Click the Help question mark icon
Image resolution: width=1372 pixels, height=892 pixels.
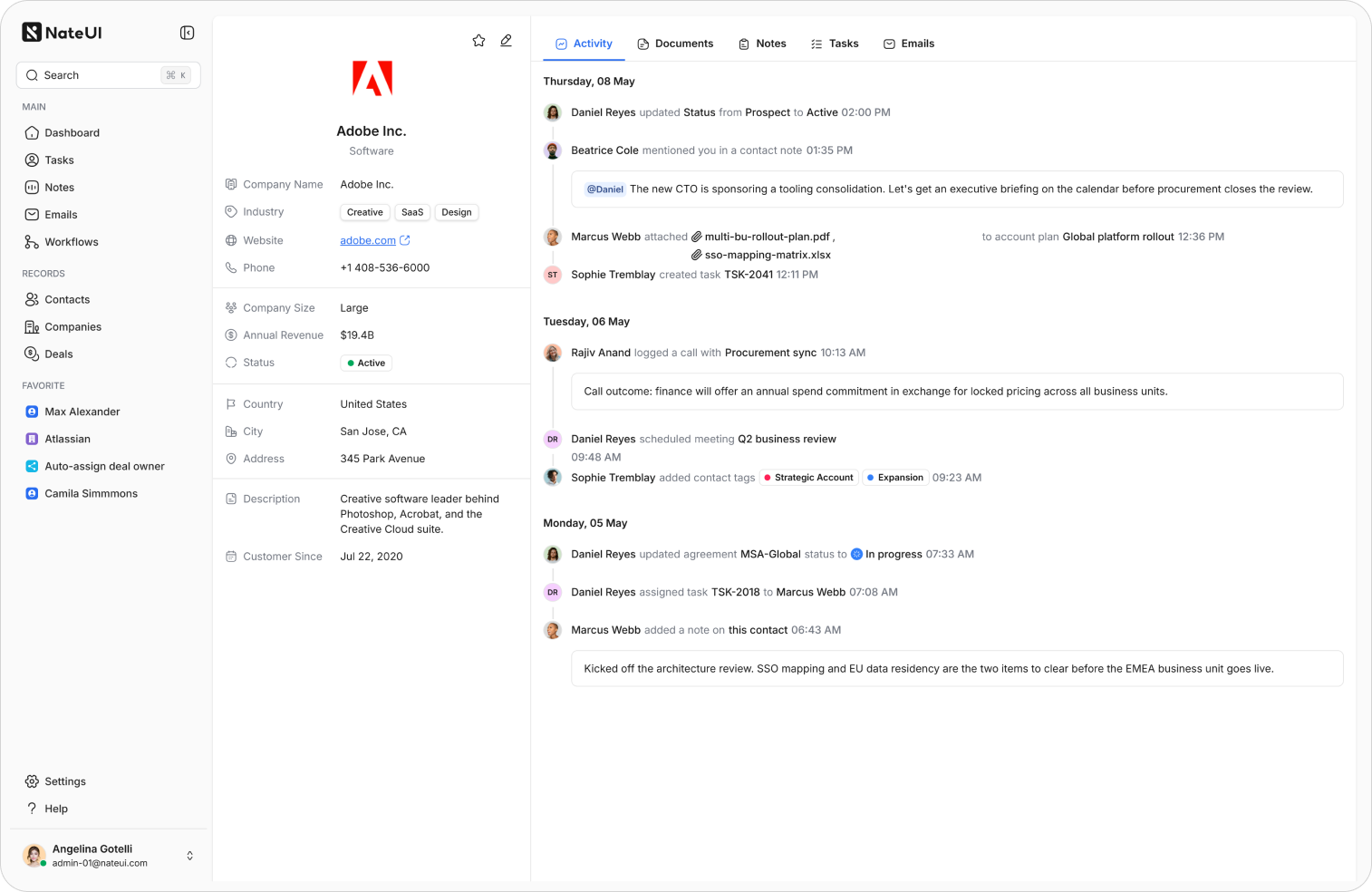point(32,809)
